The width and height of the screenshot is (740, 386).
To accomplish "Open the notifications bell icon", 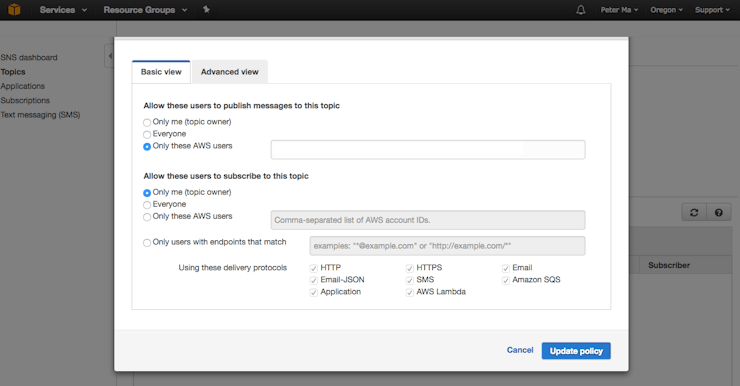I will [x=581, y=10].
